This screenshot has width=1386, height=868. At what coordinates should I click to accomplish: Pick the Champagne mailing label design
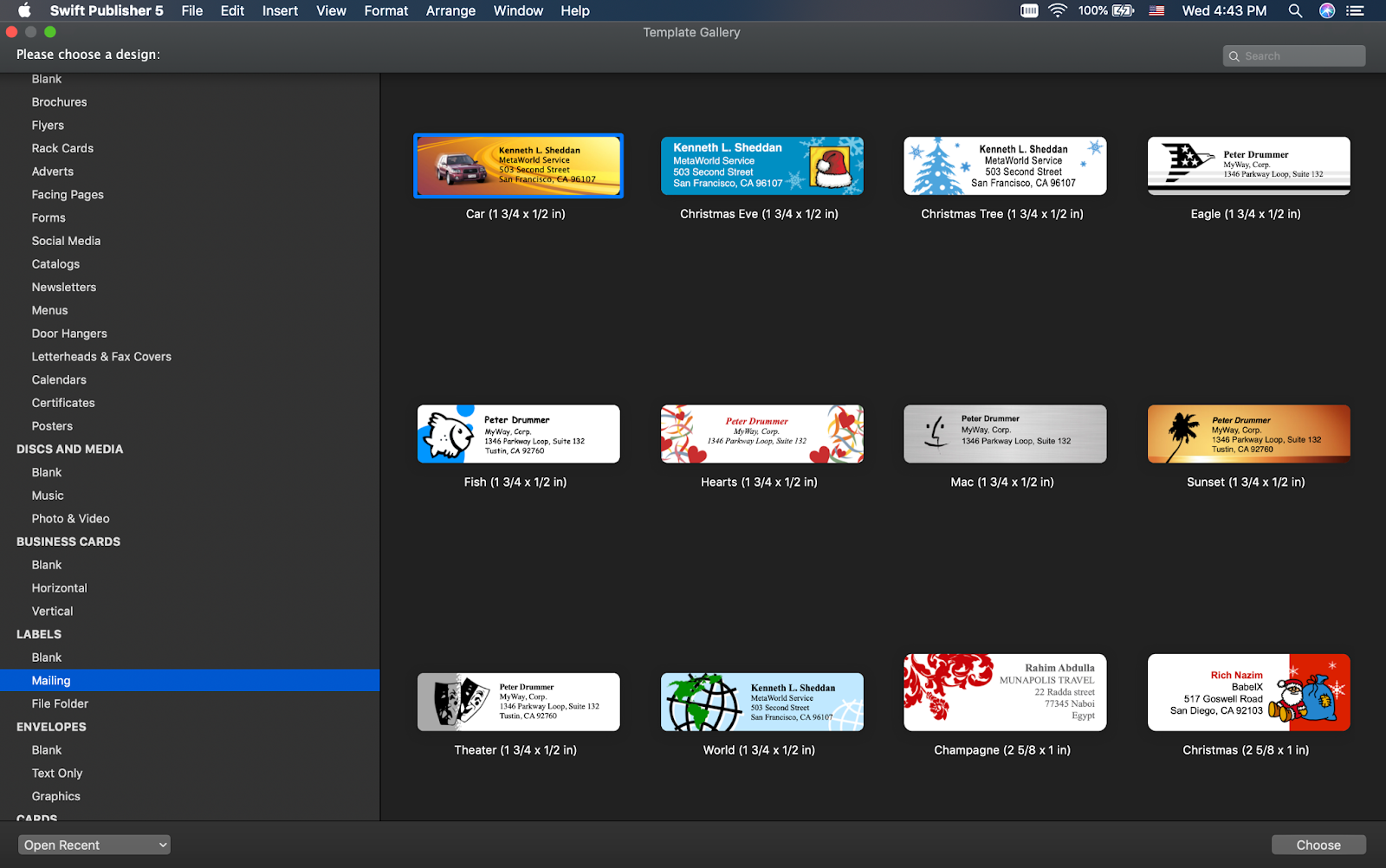(x=1005, y=692)
